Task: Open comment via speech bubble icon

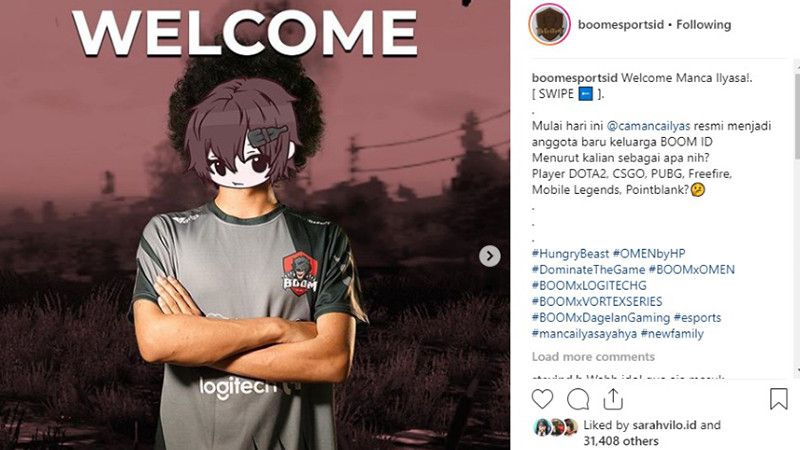Action: [578, 399]
